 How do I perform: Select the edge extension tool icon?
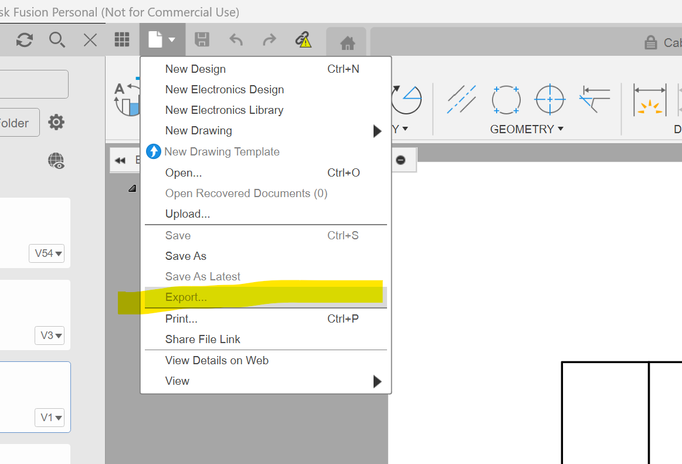tap(595, 99)
